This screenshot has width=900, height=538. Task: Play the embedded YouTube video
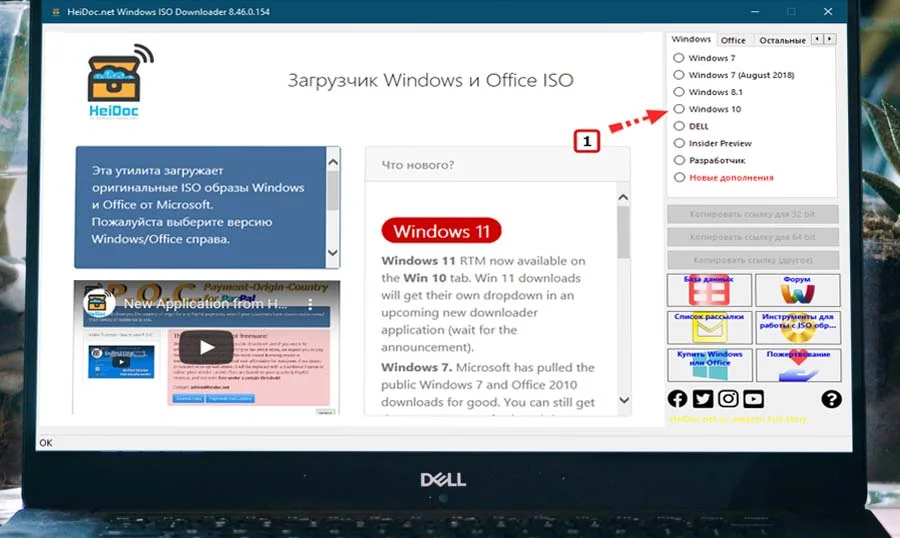pos(206,347)
